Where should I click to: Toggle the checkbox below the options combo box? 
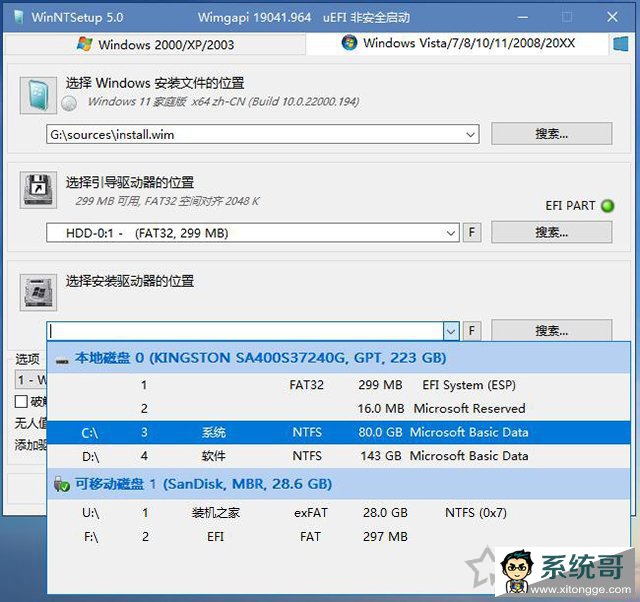tap(21, 402)
